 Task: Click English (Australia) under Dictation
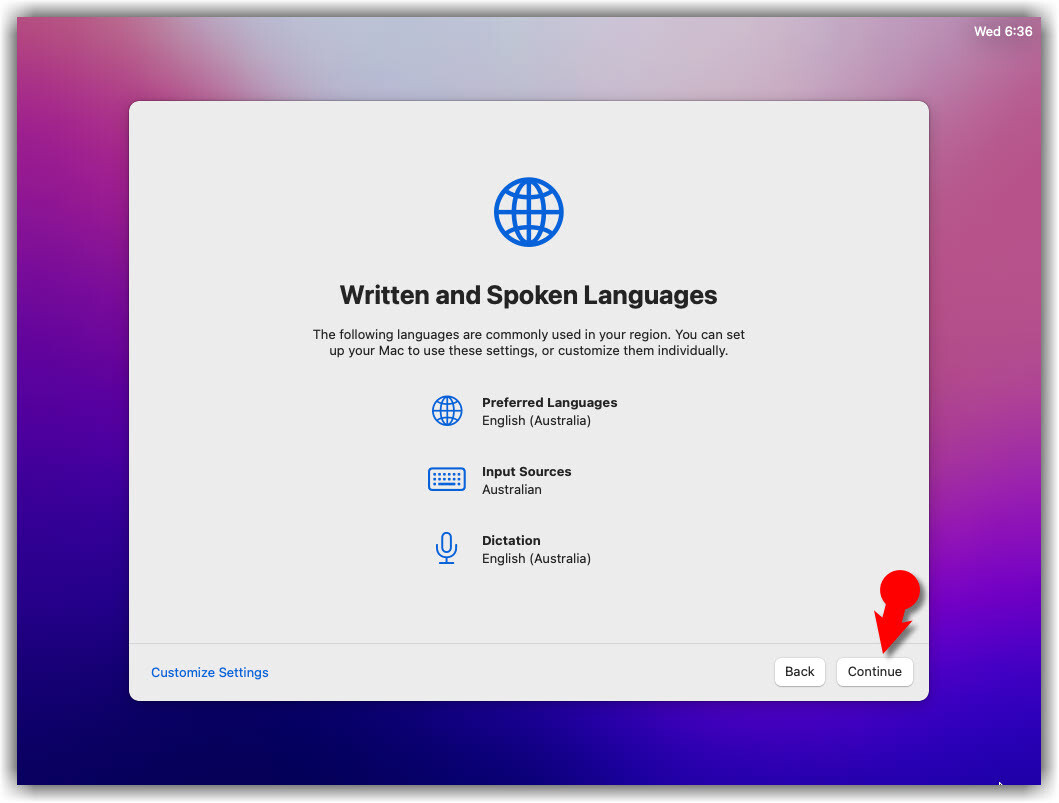[536, 559]
